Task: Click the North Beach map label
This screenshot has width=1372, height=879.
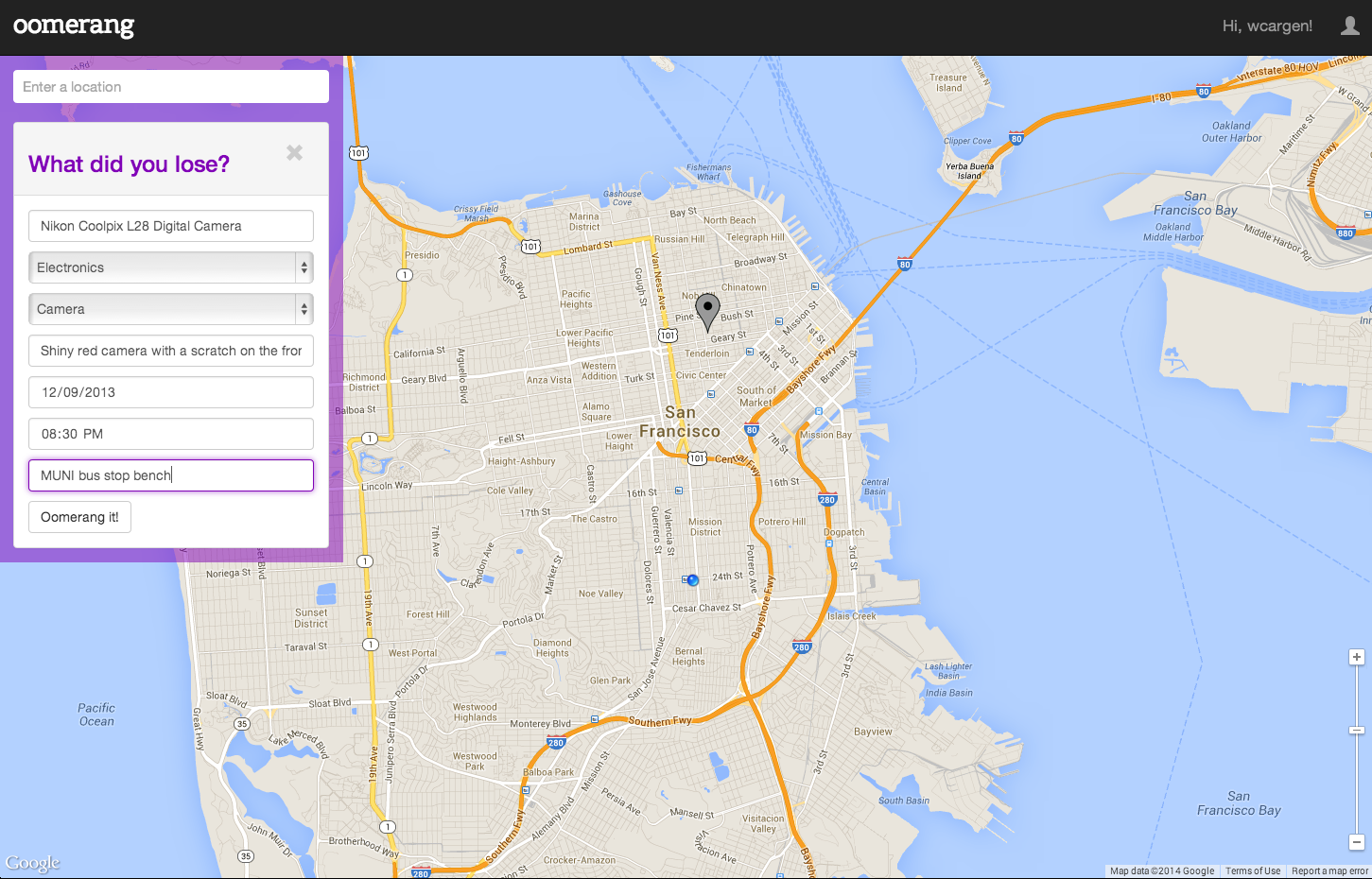Action: 730,220
